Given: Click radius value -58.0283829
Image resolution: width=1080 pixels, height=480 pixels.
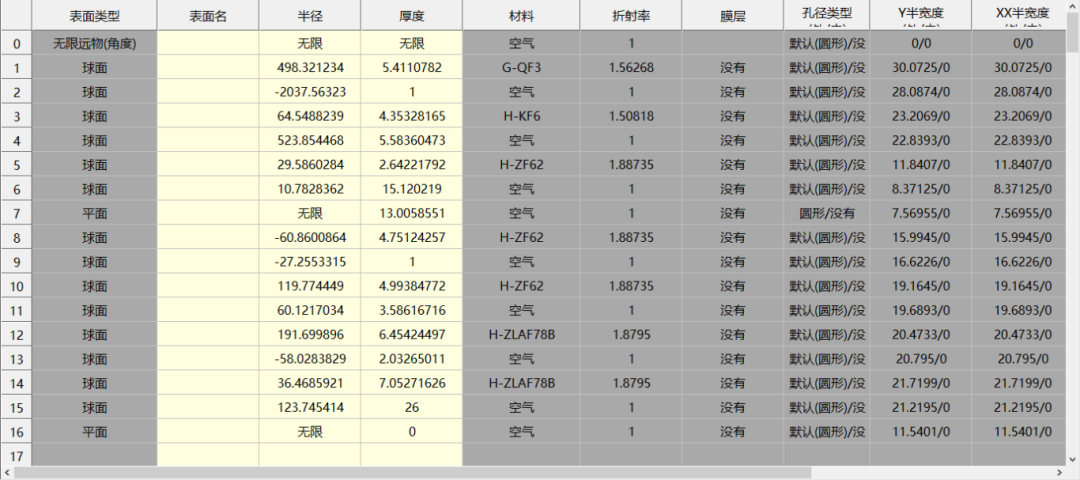Looking at the screenshot, I should click(310, 359).
